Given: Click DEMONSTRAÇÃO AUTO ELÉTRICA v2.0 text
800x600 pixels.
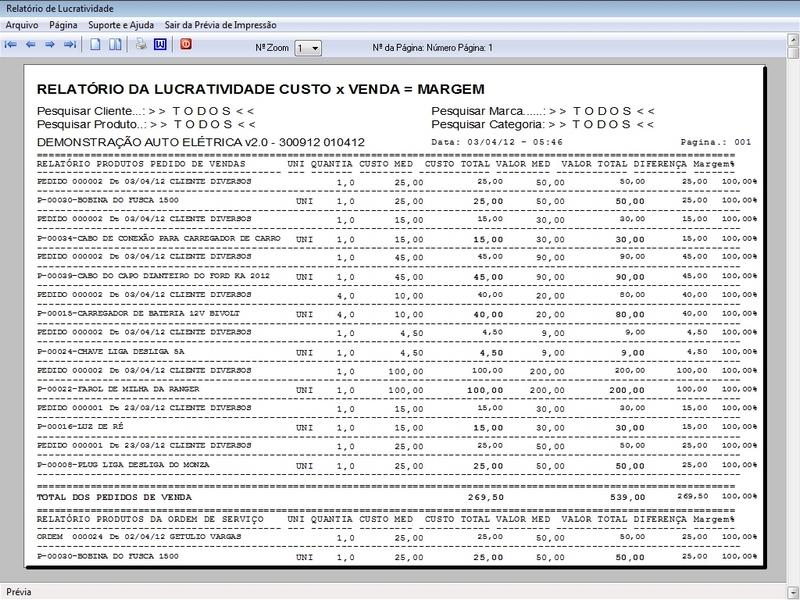Looking at the screenshot, I should 201,142.
